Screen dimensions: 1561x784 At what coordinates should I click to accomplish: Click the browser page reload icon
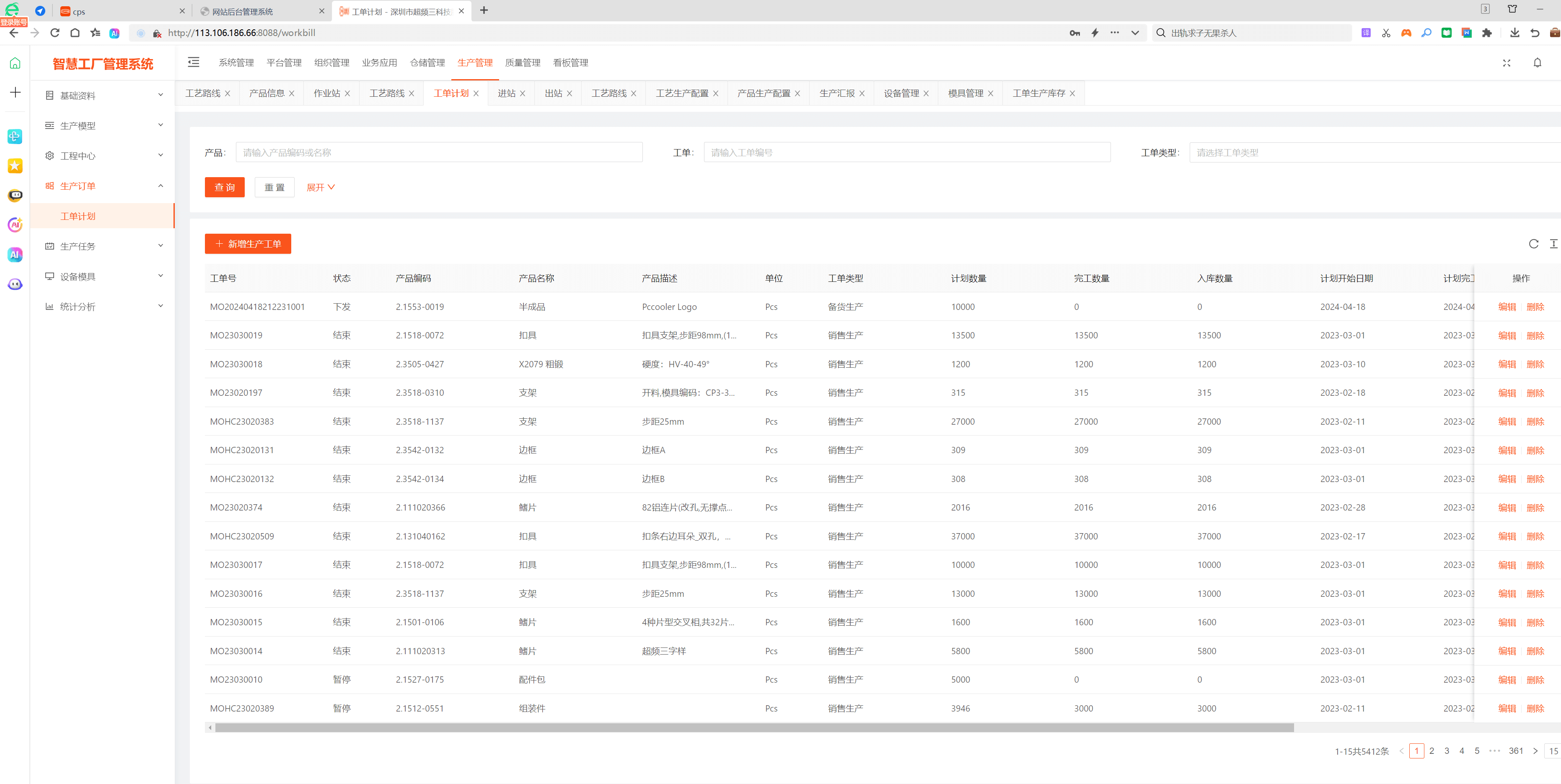pyautogui.click(x=54, y=33)
